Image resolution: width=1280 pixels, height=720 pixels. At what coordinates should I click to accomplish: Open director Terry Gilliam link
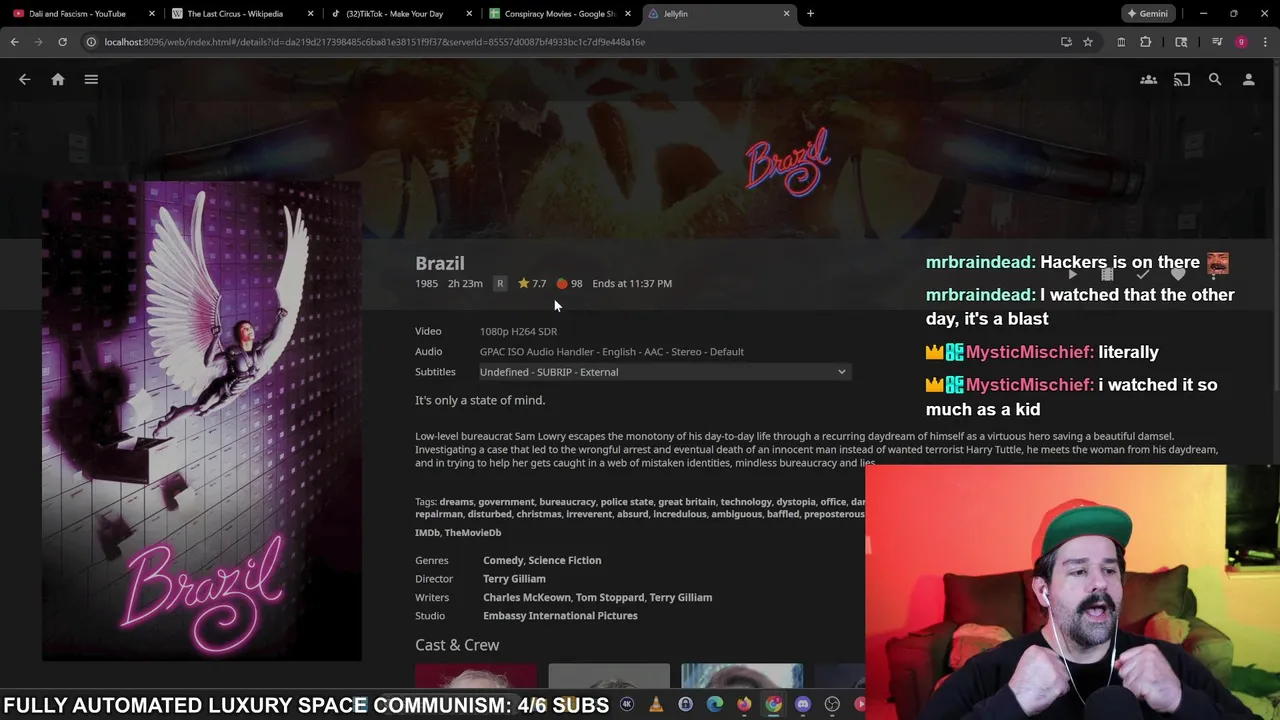pos(514,579)
